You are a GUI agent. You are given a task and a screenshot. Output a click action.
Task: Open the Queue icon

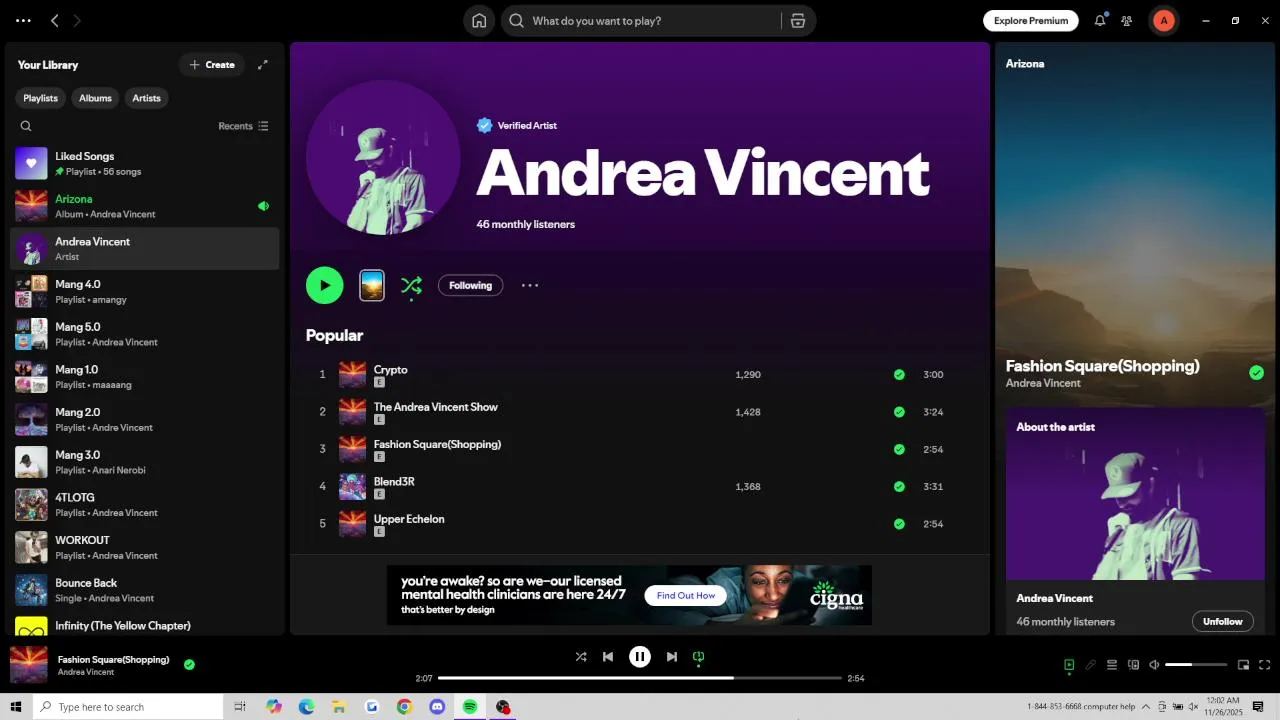tap(1112, 665)
